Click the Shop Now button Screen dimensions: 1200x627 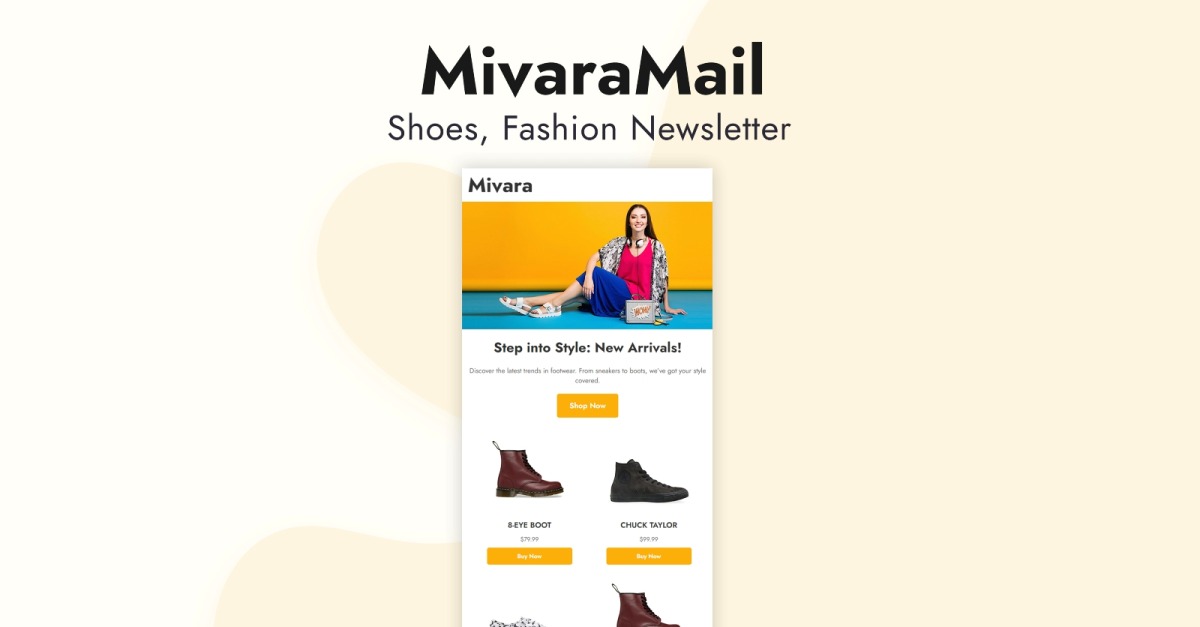tap(587, 406)
